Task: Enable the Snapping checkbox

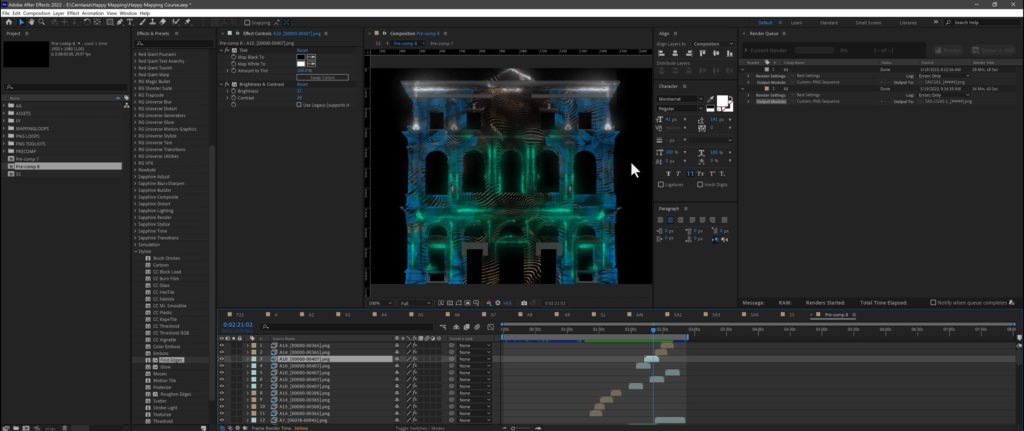Action: tap(247, 22)
